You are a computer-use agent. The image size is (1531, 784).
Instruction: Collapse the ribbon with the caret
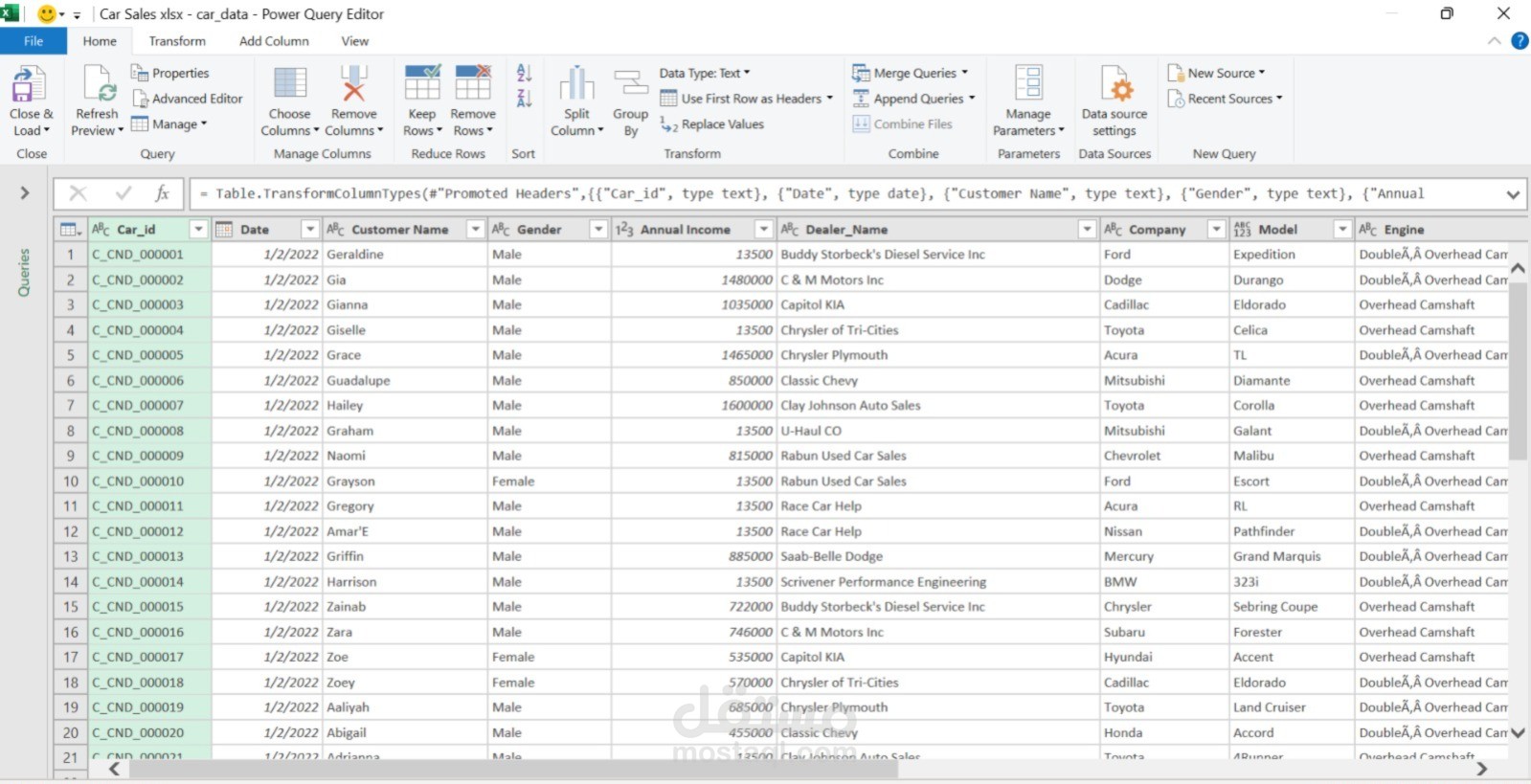coord(1495,41)
